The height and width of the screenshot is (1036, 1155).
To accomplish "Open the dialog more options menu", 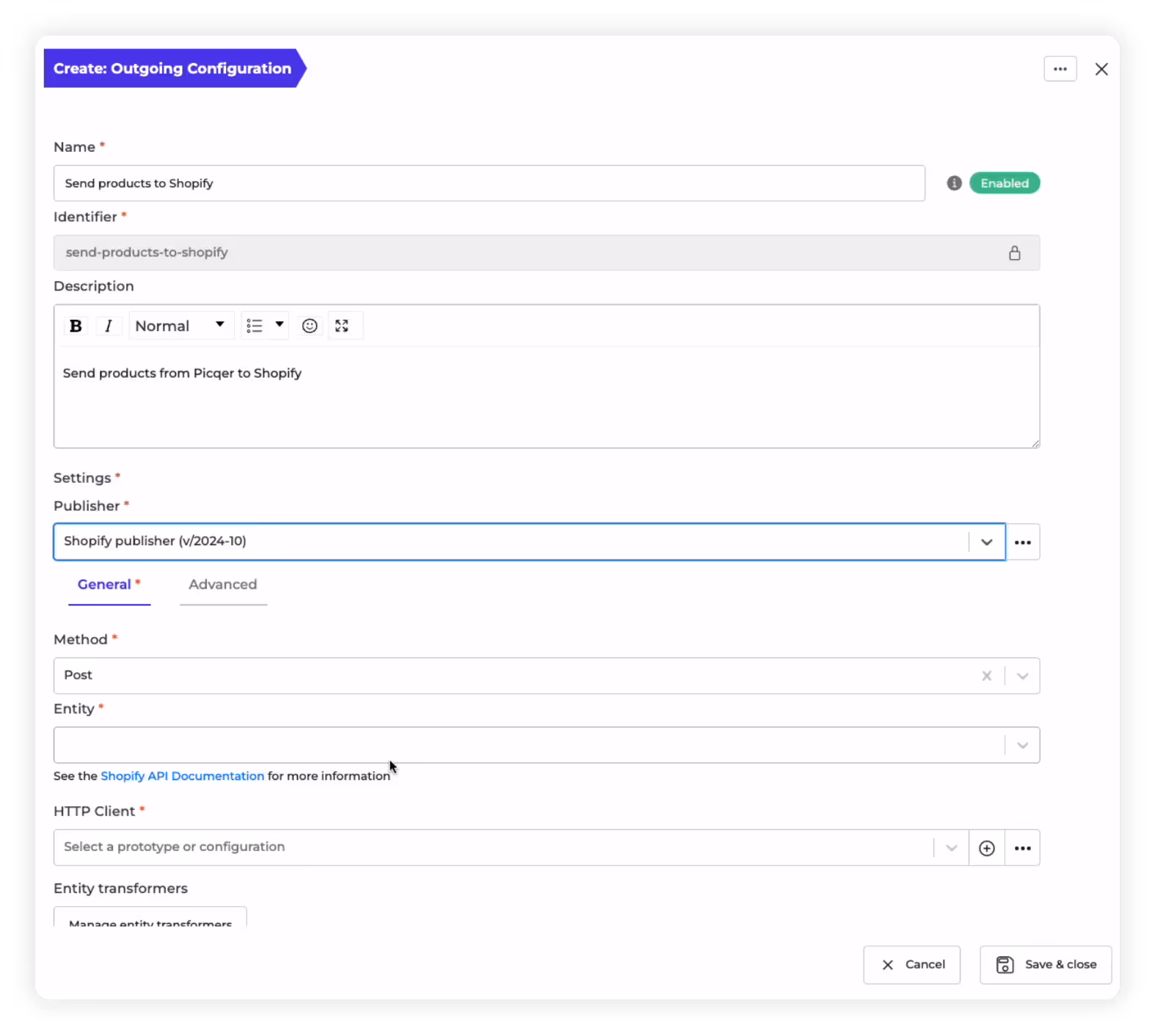I will (1060, 69).
